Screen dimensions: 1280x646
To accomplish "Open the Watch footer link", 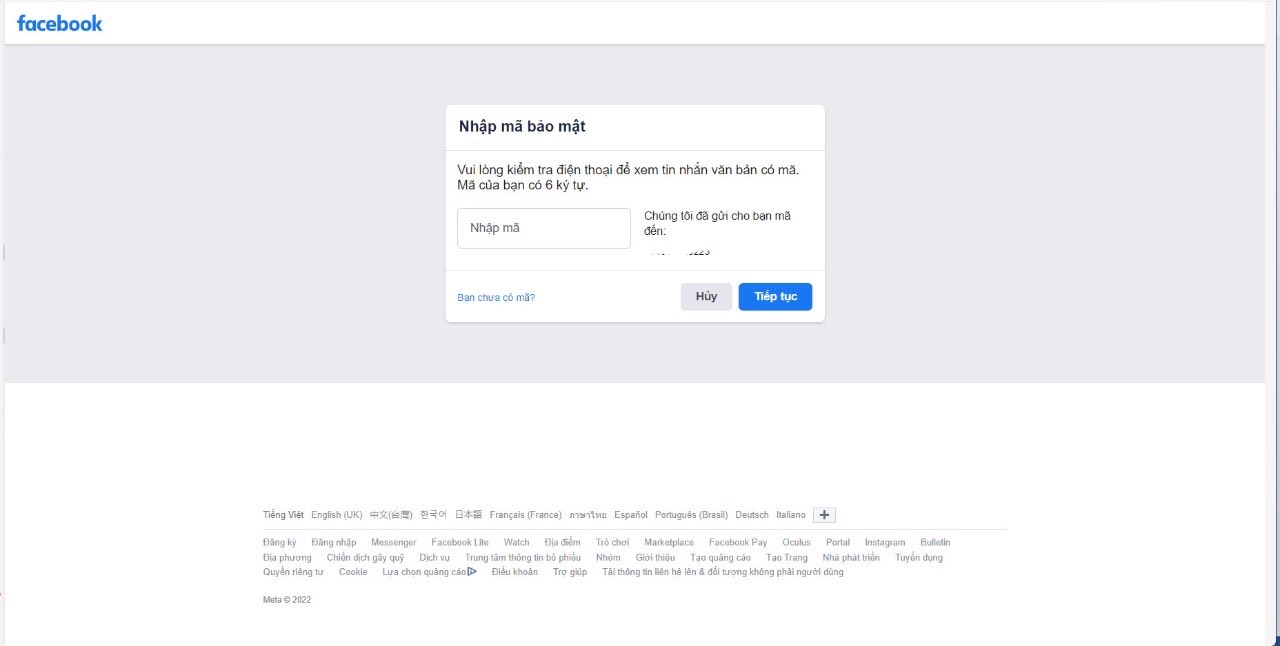I will (x=517, y=542).
